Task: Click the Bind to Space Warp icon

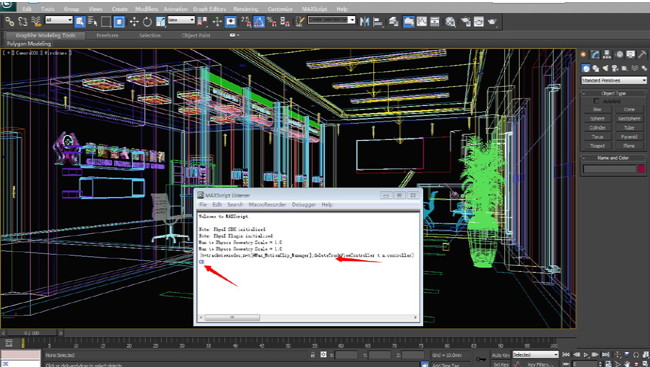Action: point(36,21)
